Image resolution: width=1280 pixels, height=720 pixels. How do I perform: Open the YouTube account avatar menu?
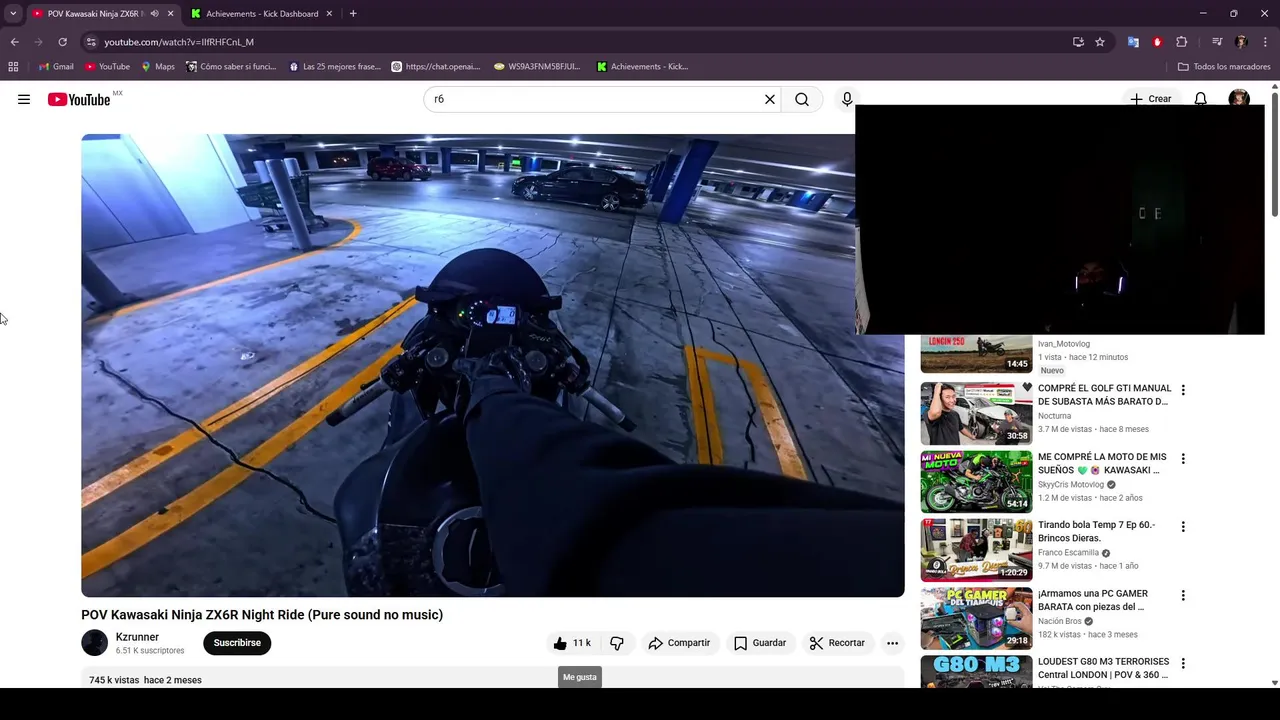click(x=1239, y=99)
